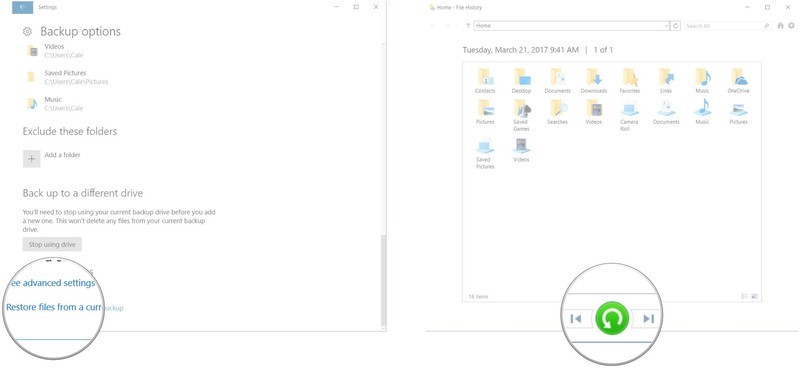Select the Desktop folder in File History

coord(521,81)
